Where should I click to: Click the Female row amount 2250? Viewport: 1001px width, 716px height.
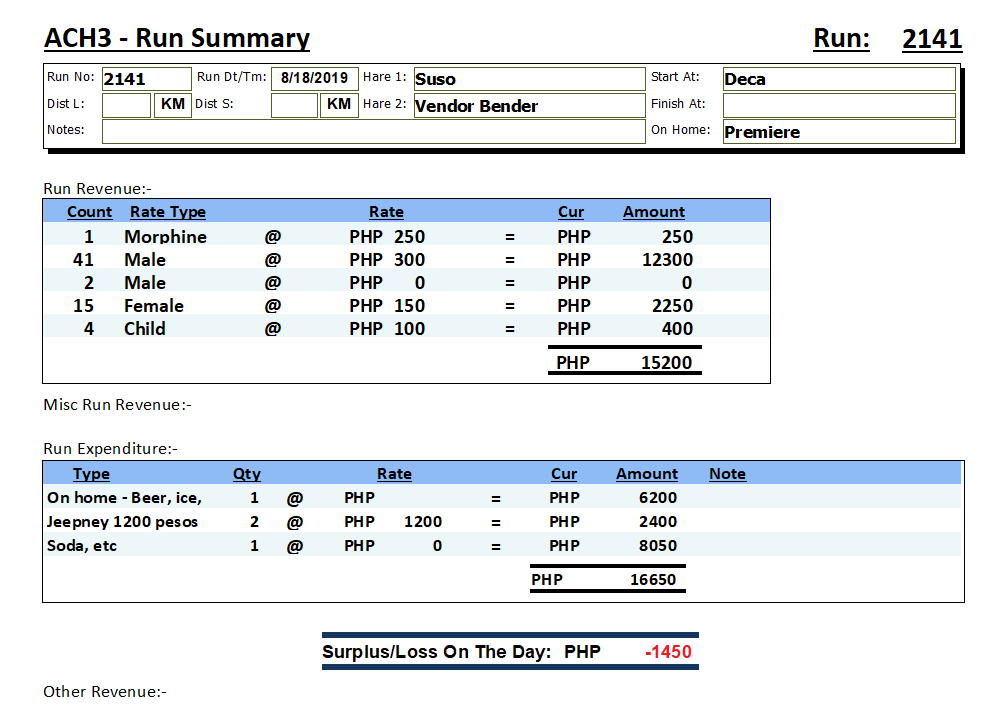tap(667, 306)
